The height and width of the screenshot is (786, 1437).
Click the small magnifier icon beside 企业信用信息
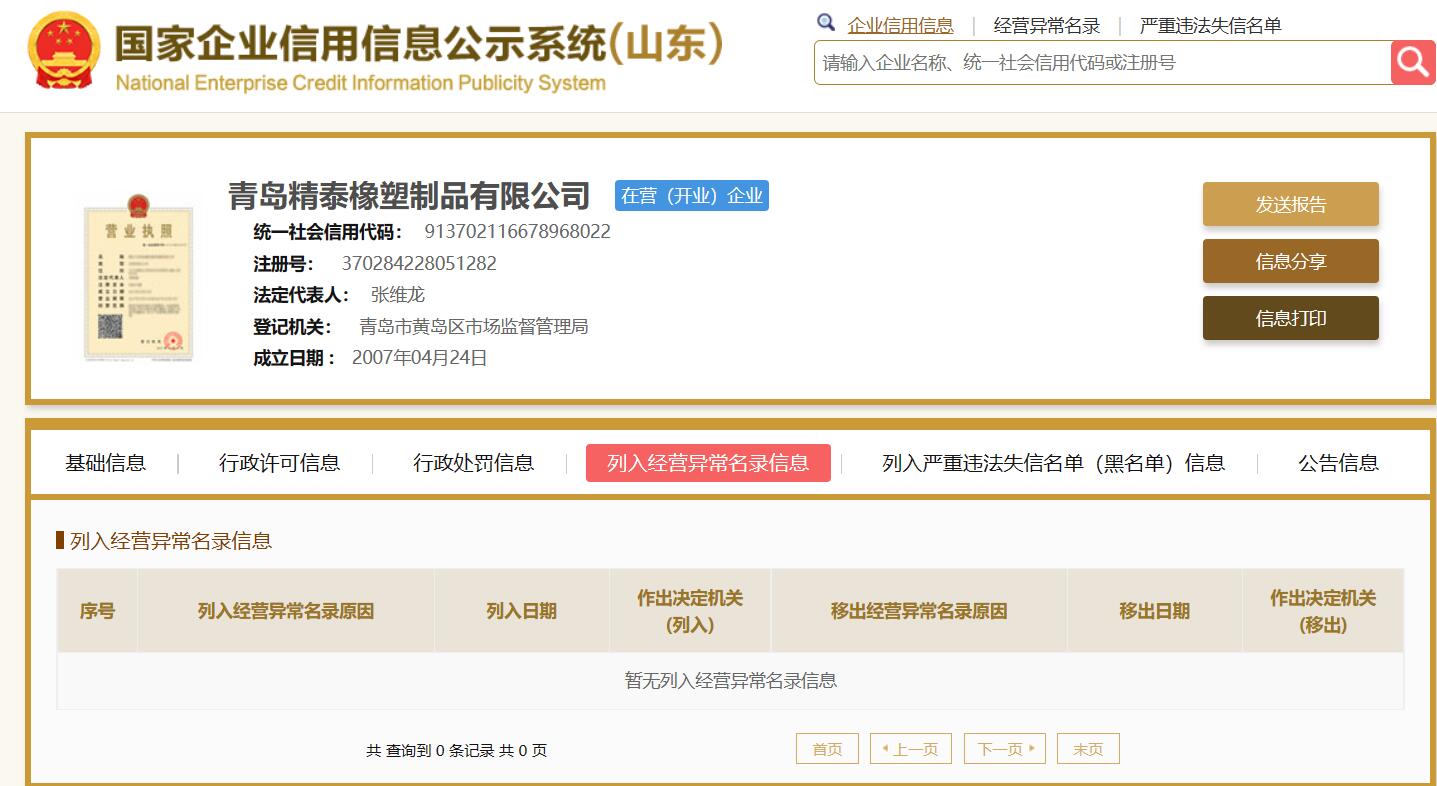point(826,23)
